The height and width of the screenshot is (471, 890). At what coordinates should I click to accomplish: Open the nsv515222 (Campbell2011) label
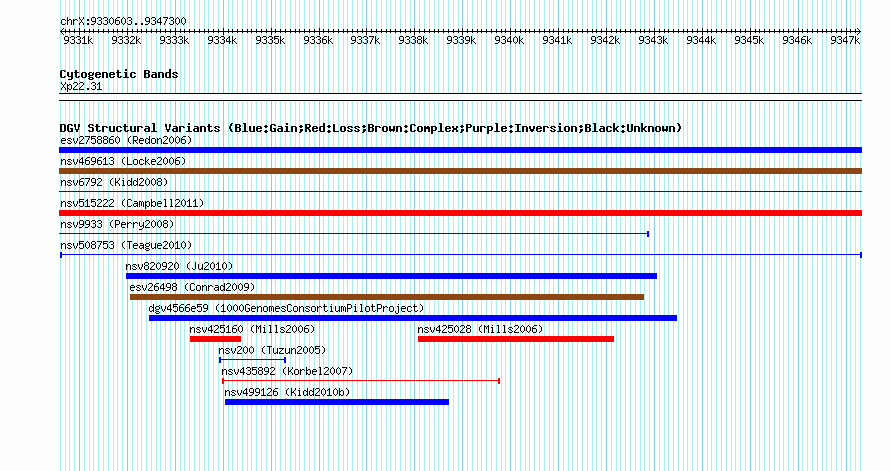tap(132, 203)
